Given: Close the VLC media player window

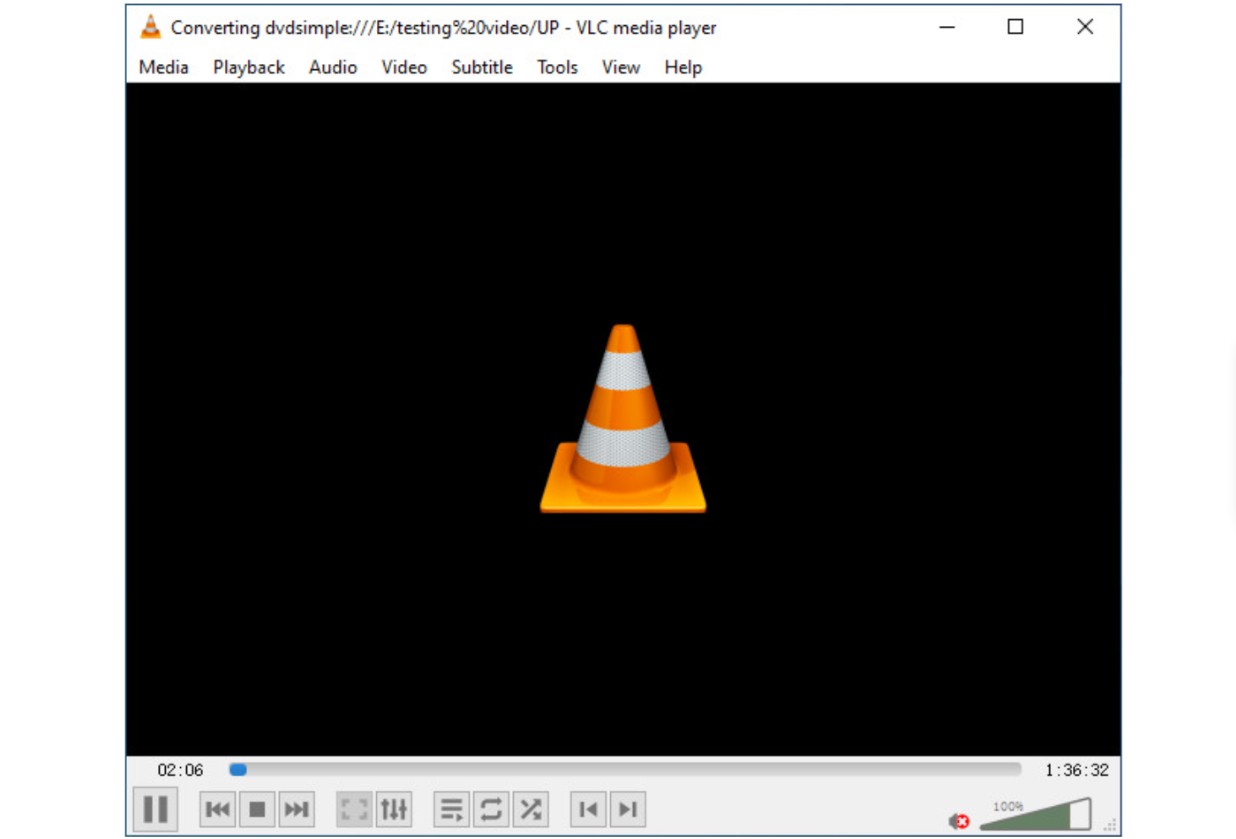Looking at the screenshot, I should (x=1085, y=27).
